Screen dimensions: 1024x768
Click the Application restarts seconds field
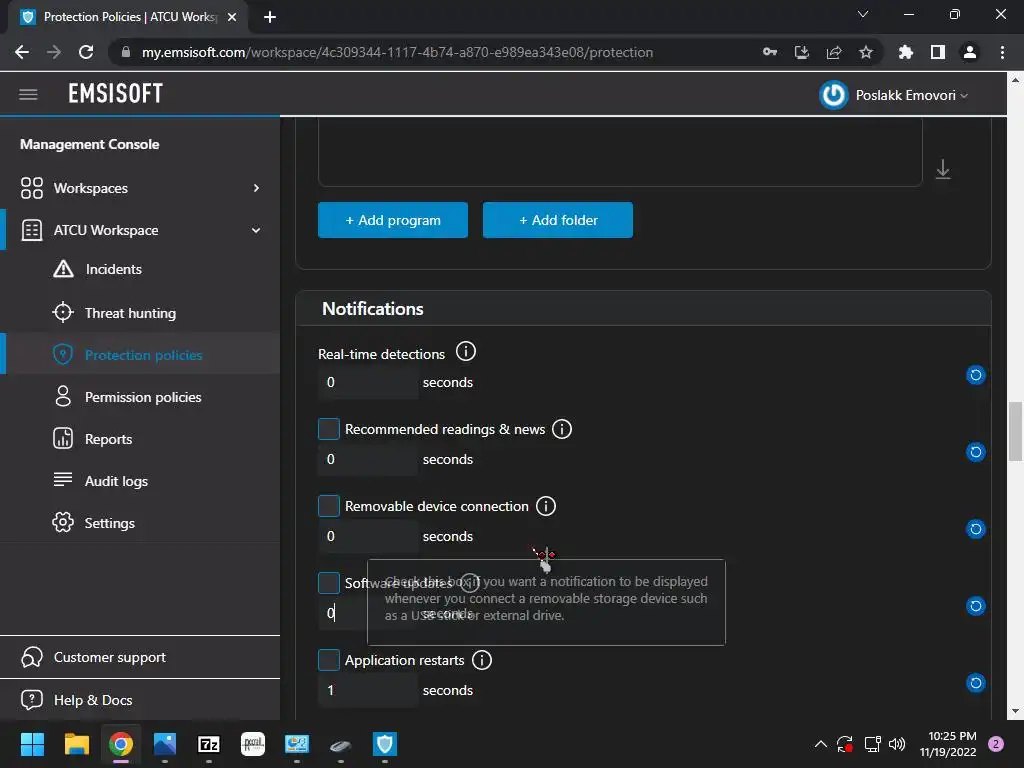[368, 690]
